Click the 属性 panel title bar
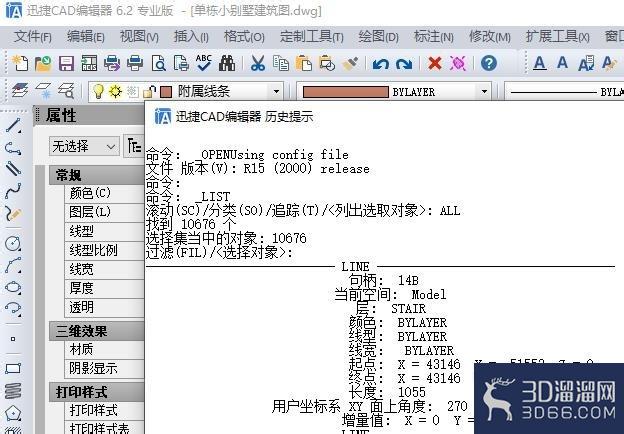624x434 pixels. 90,116
